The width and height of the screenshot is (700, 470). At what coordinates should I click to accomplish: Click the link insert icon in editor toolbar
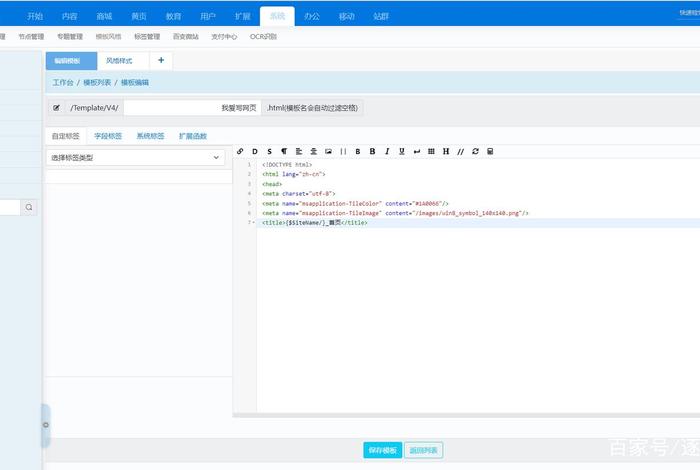click(x=240, y=151)
